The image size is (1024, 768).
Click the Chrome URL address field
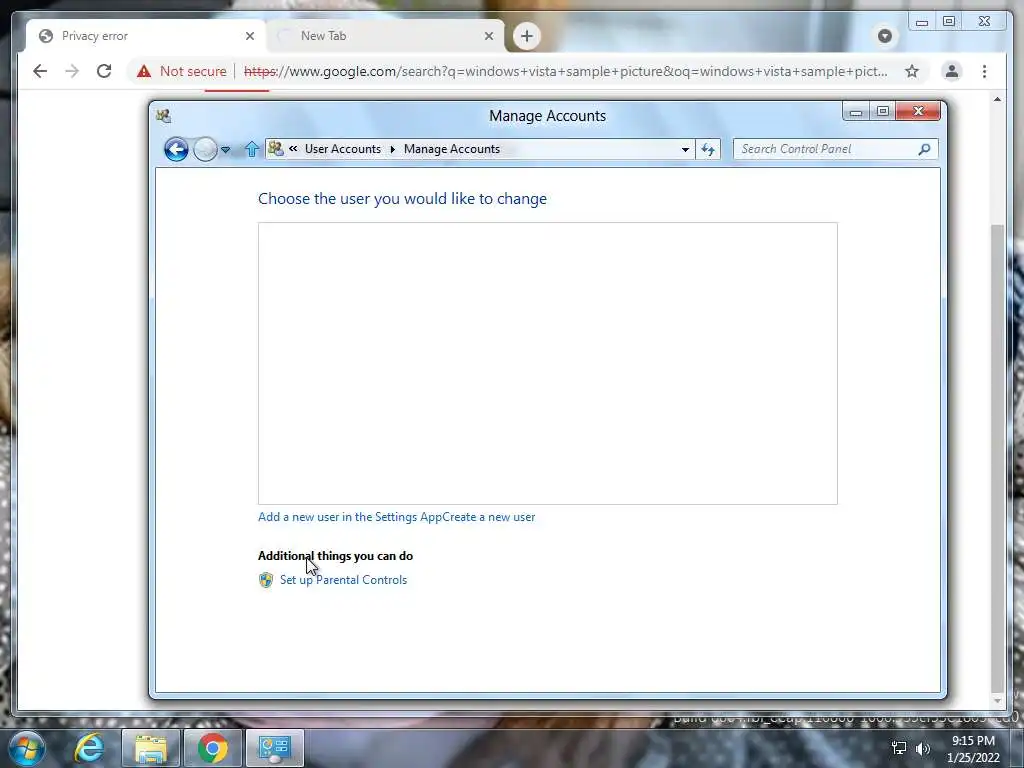tap(566, 71)
